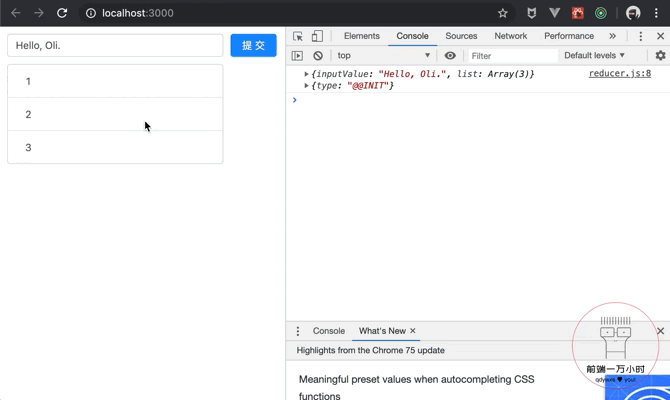670x400 pixels.
Task: Switch to the Performance tab
Action: pos(569,36)
